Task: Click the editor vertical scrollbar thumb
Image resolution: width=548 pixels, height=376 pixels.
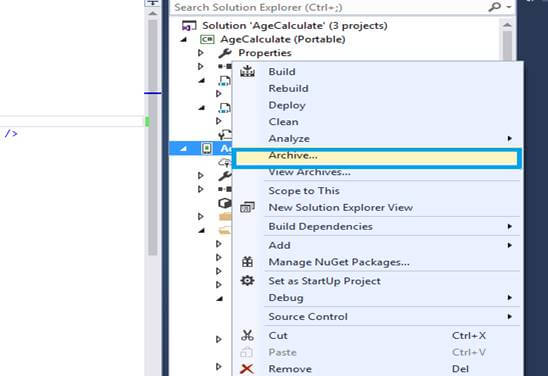Action: tap(152, 137)
